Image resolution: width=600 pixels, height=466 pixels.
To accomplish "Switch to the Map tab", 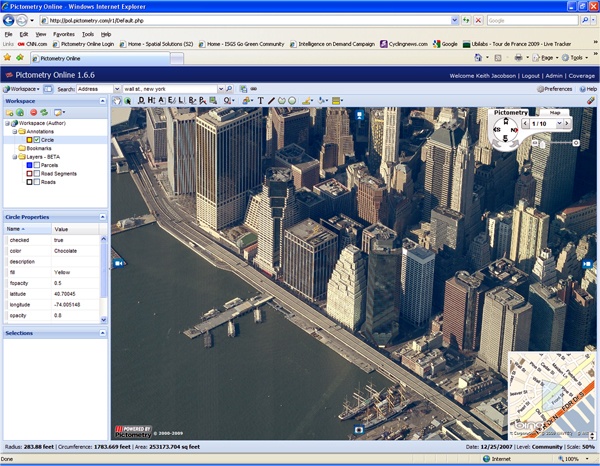I will click(x=554, y=112).
